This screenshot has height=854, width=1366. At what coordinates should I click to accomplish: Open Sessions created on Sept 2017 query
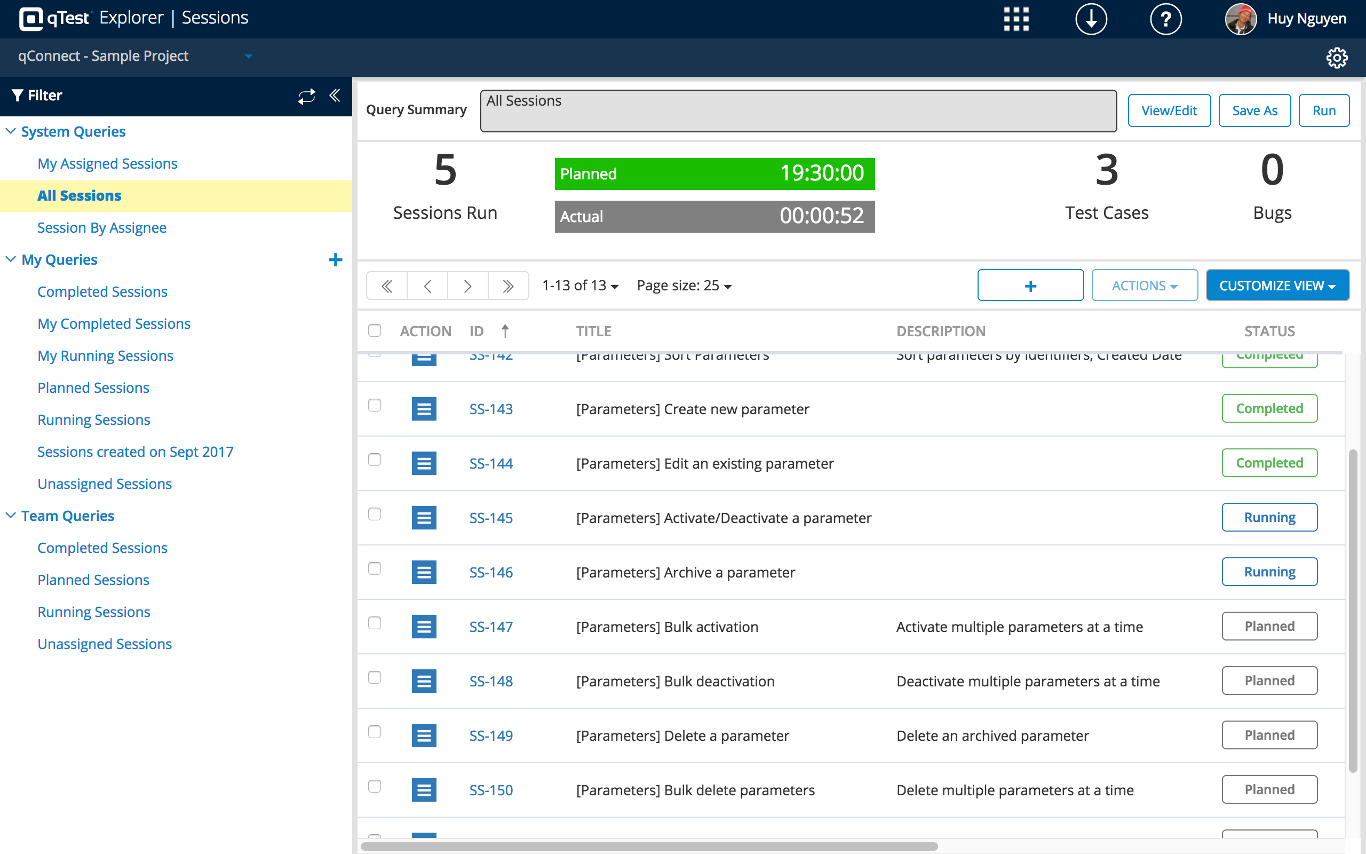(135, 452)
